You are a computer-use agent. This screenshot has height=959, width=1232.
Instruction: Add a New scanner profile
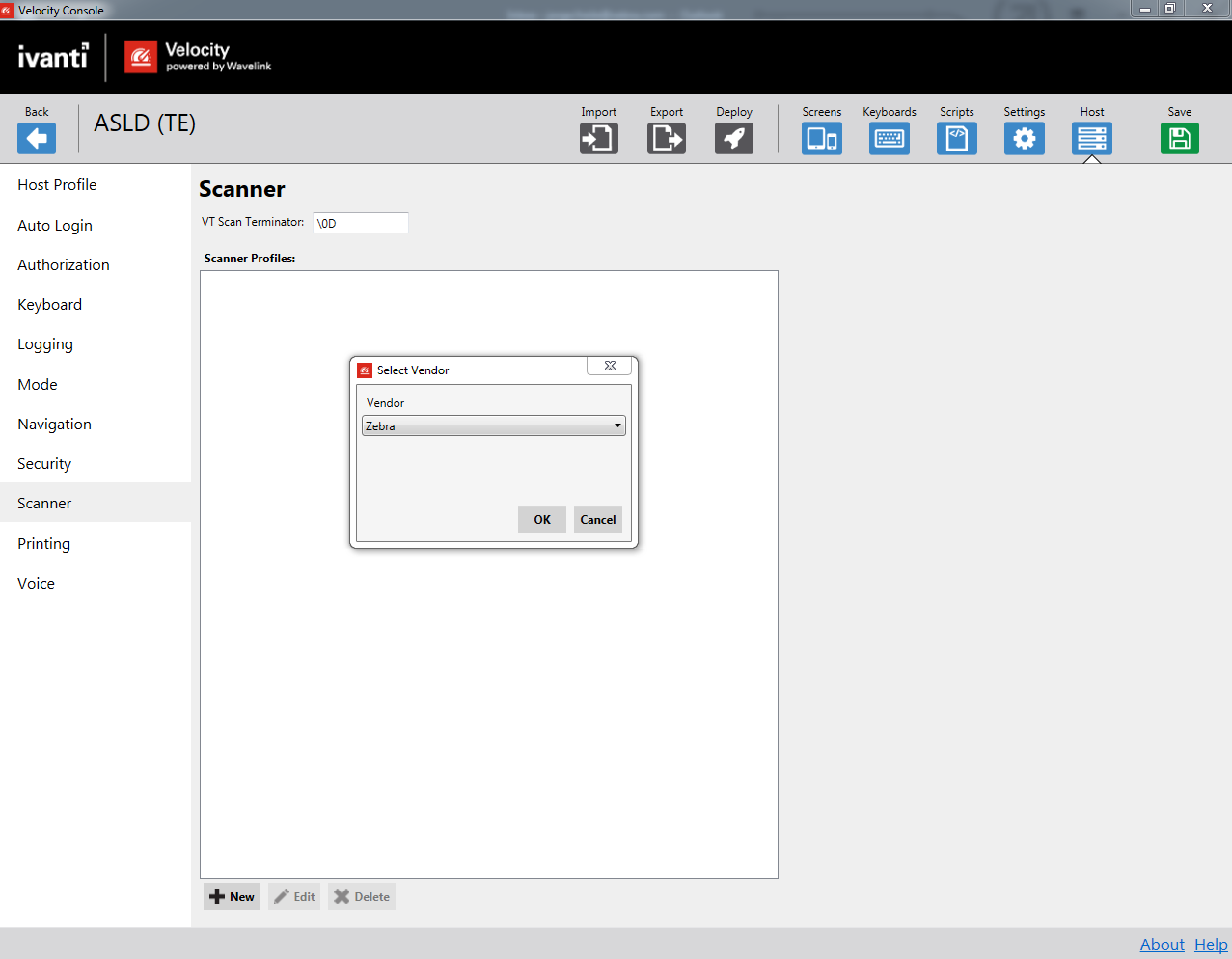point(232,896)
